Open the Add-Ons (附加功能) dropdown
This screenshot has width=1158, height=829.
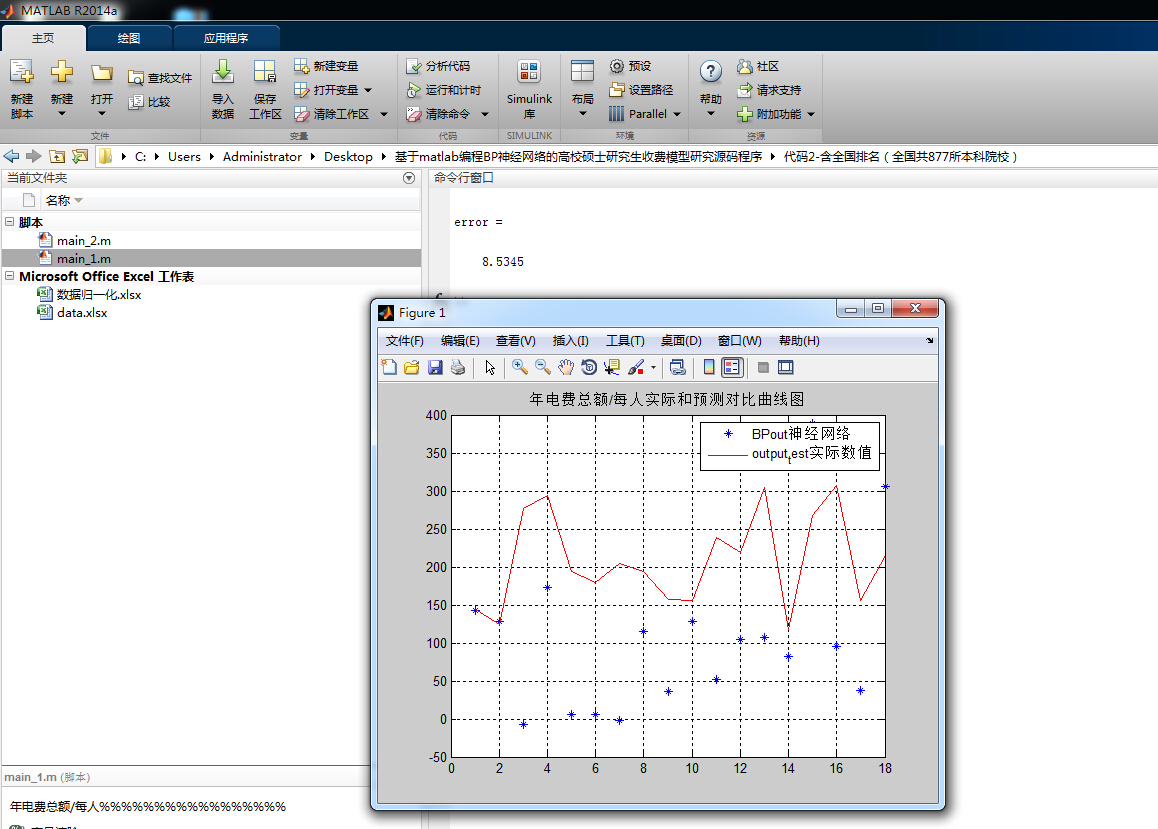coord(811,114)
